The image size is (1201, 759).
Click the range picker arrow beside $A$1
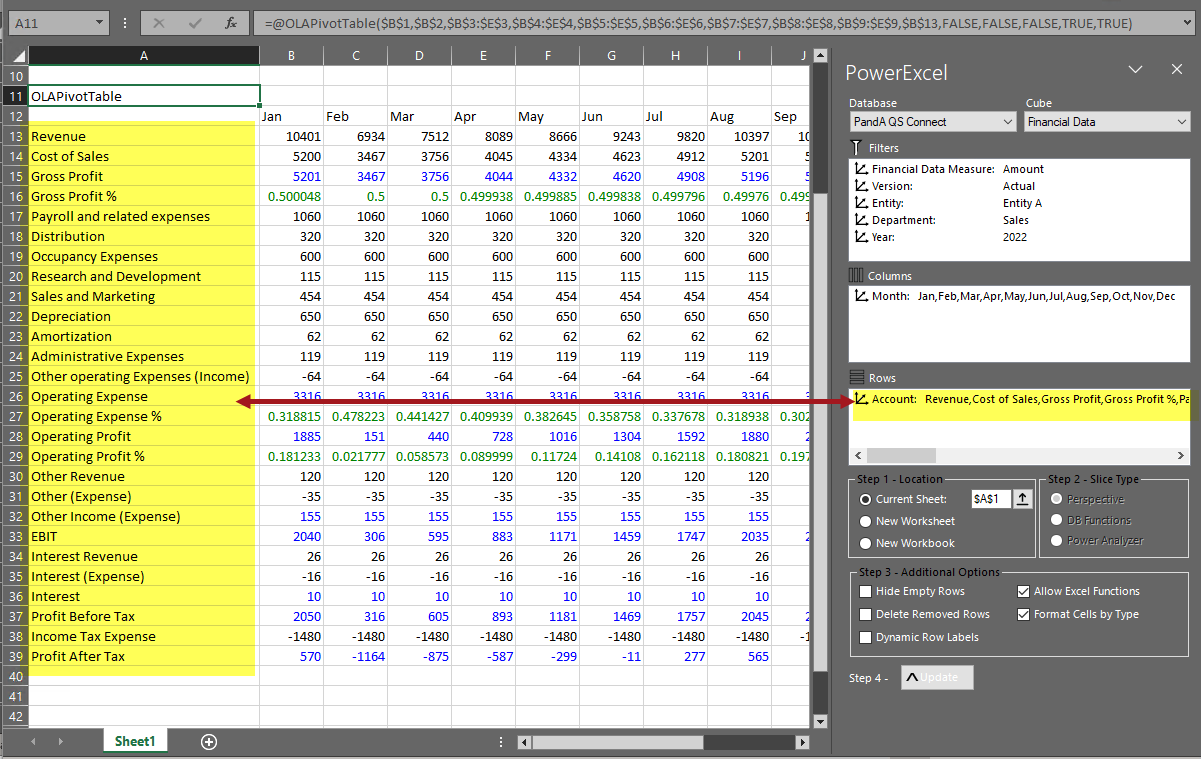tap(1023, 499)
